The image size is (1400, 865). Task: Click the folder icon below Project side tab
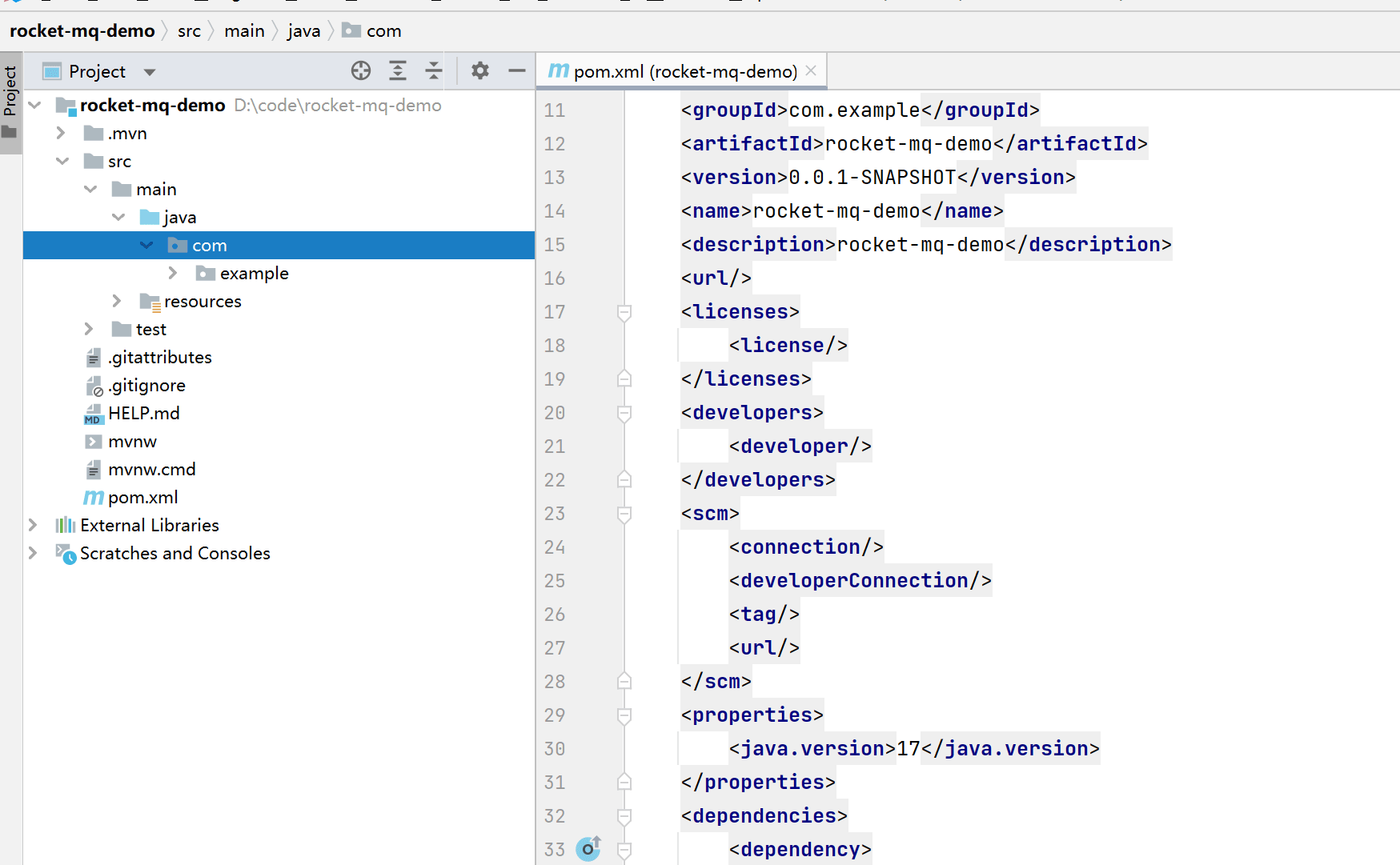coord(10,132)
